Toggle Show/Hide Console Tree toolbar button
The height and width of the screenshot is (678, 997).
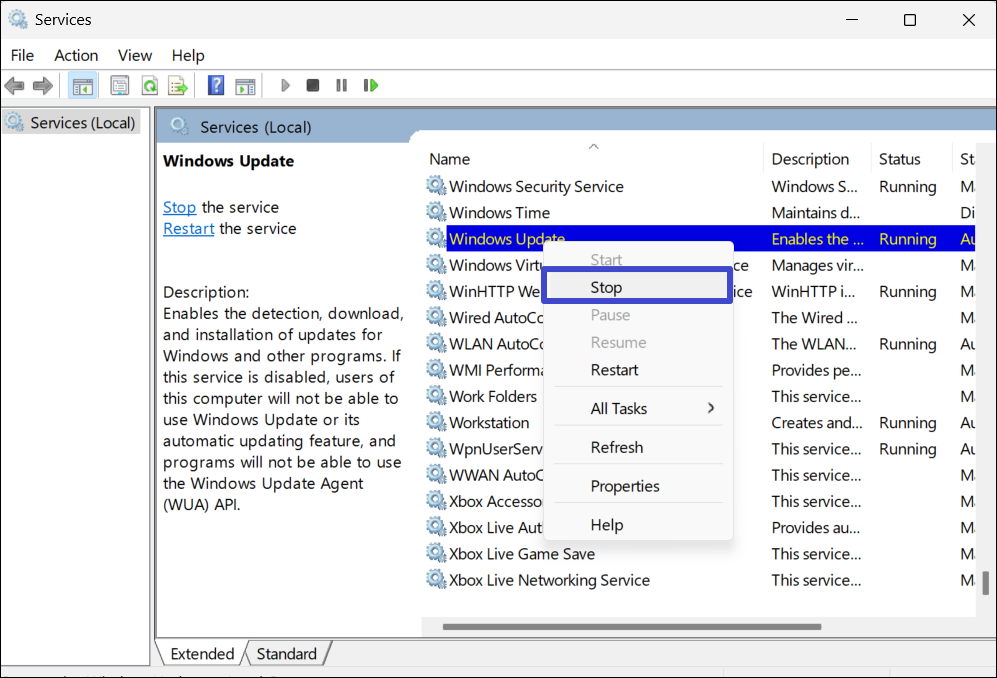point(82,86)
